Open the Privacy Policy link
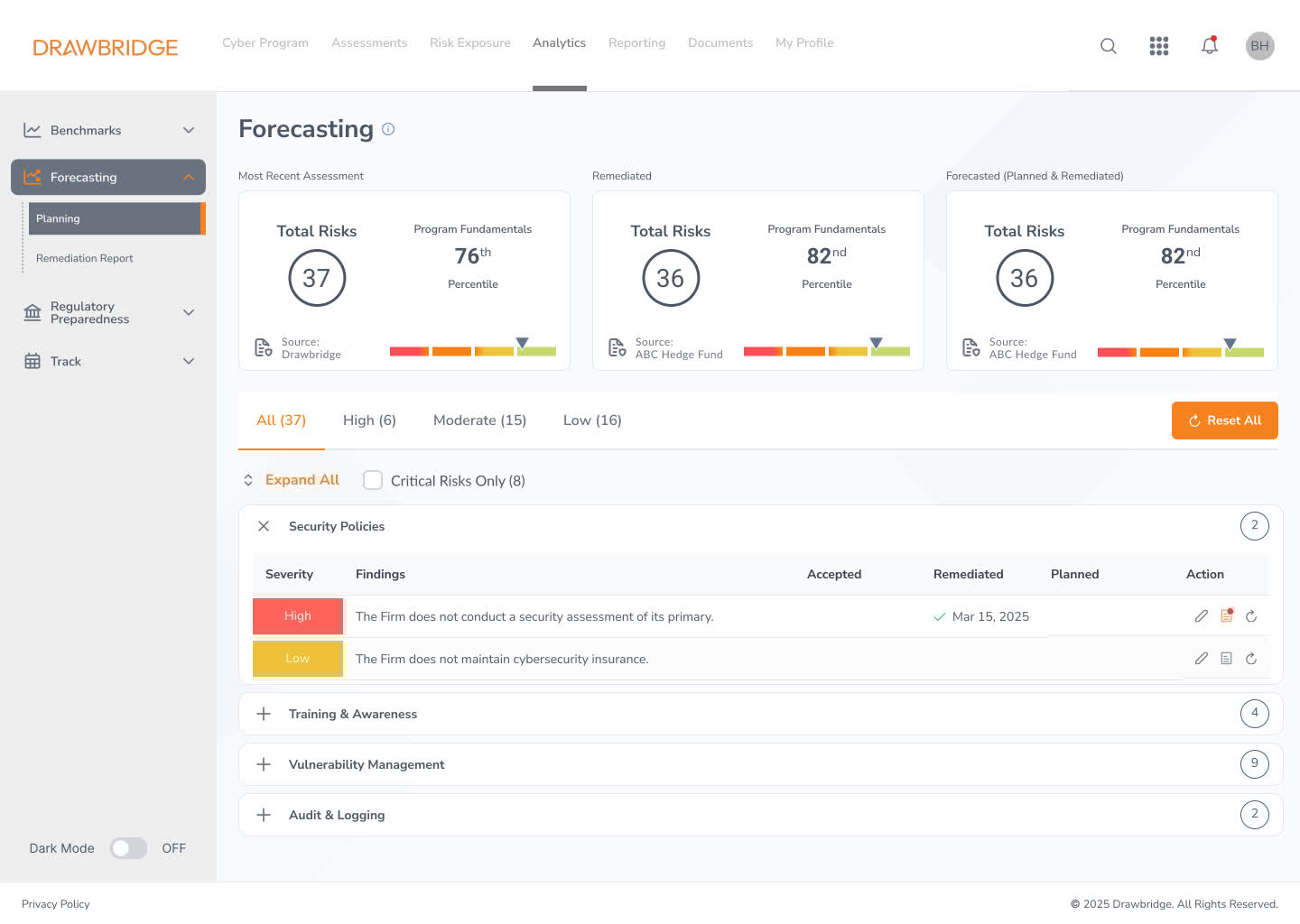Image resolution: width=1300 pixels, height=924 pixels. pyautogui.click(x=56, y=904)
